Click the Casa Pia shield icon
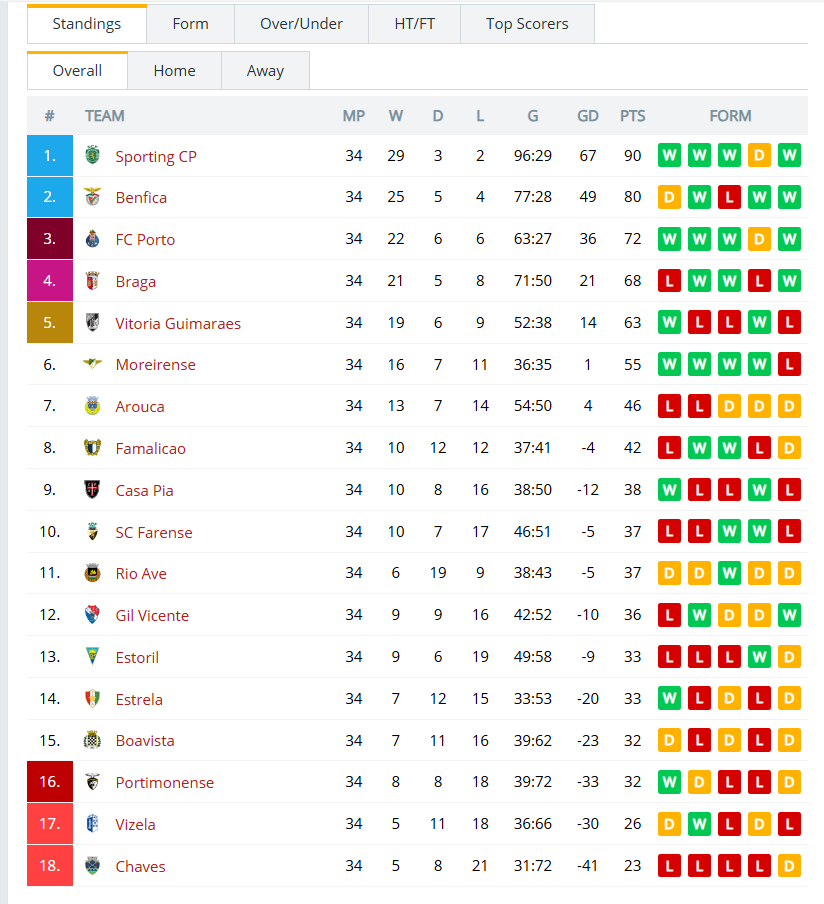This screenshot has height=904, width=824. tap(92, 489)
